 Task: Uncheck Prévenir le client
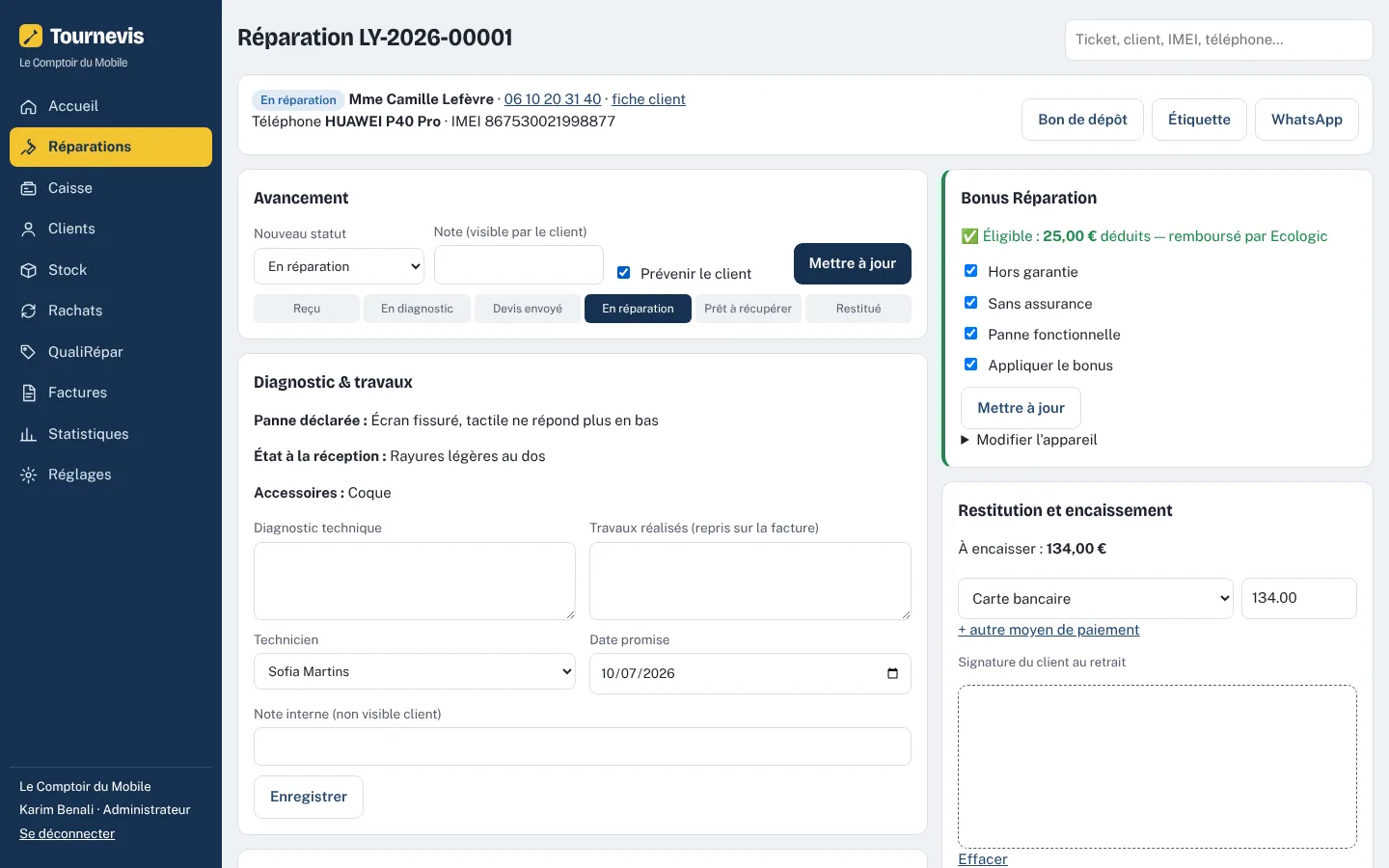(x=624, y=273)
